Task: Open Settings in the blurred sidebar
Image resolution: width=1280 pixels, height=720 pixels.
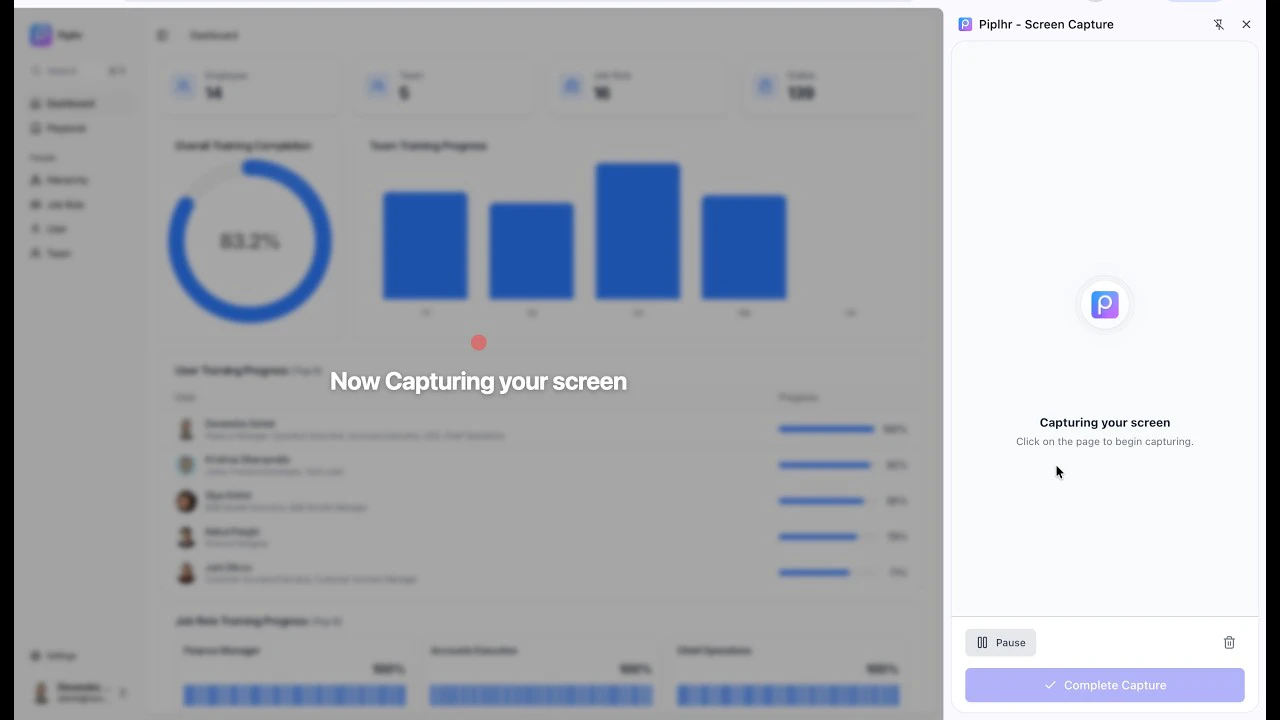Action: point(60,656)
